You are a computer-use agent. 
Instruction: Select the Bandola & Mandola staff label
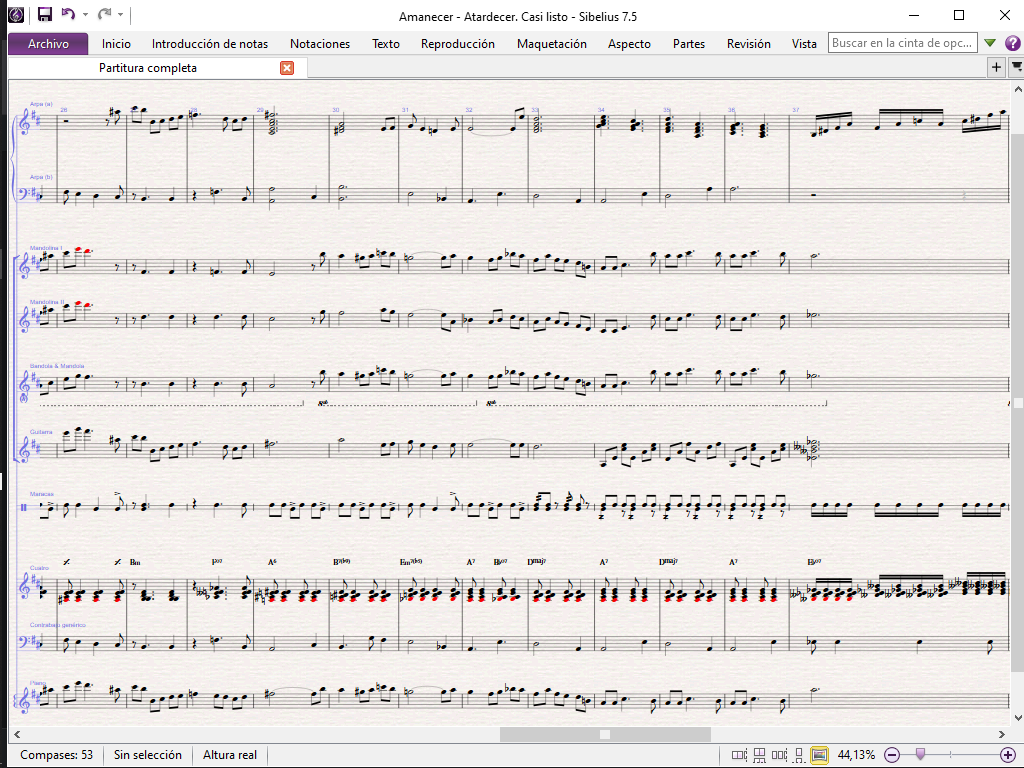tap(57, 366)
